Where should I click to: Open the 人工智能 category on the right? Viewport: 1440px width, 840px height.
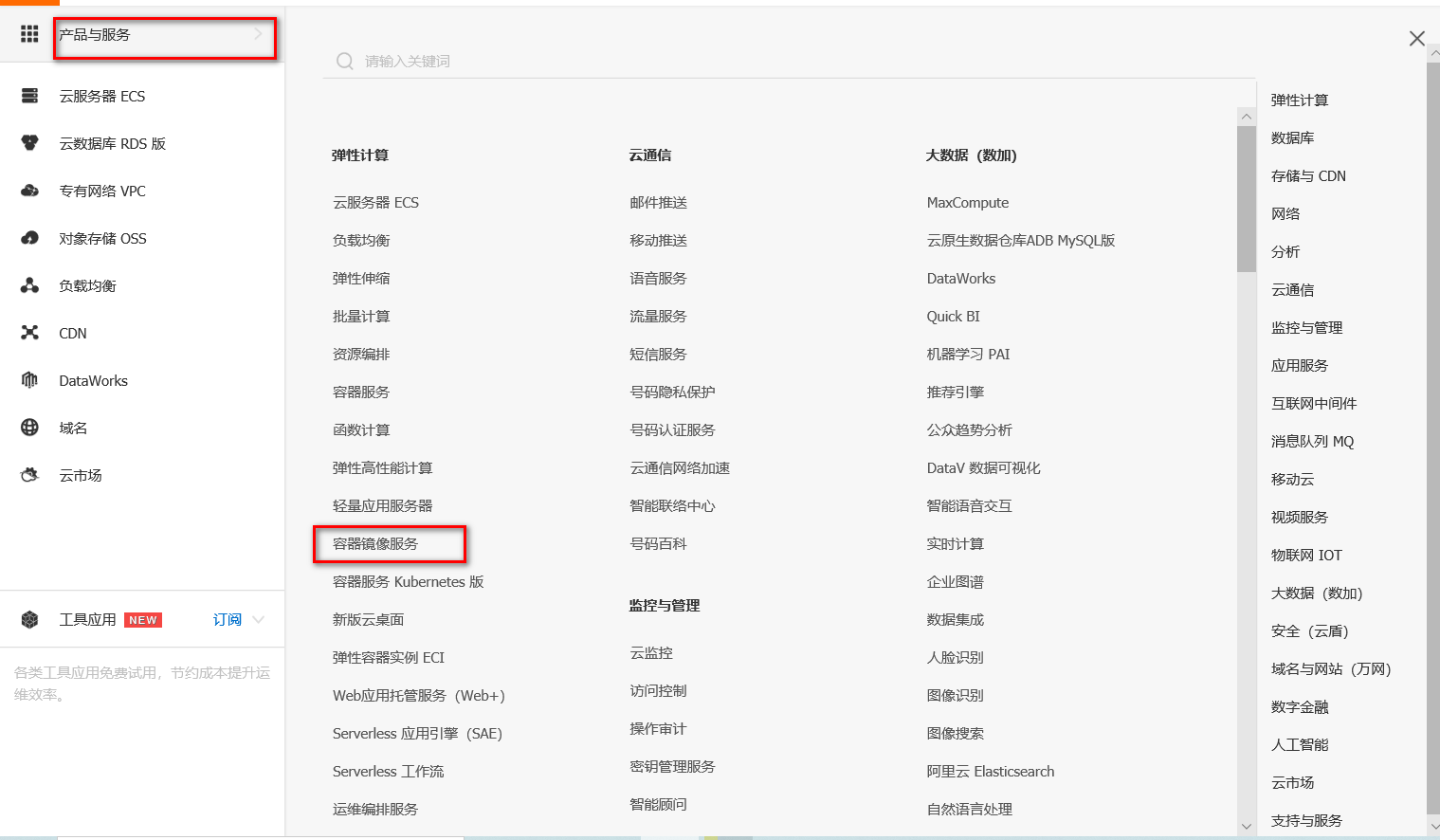click(1299, 744)
